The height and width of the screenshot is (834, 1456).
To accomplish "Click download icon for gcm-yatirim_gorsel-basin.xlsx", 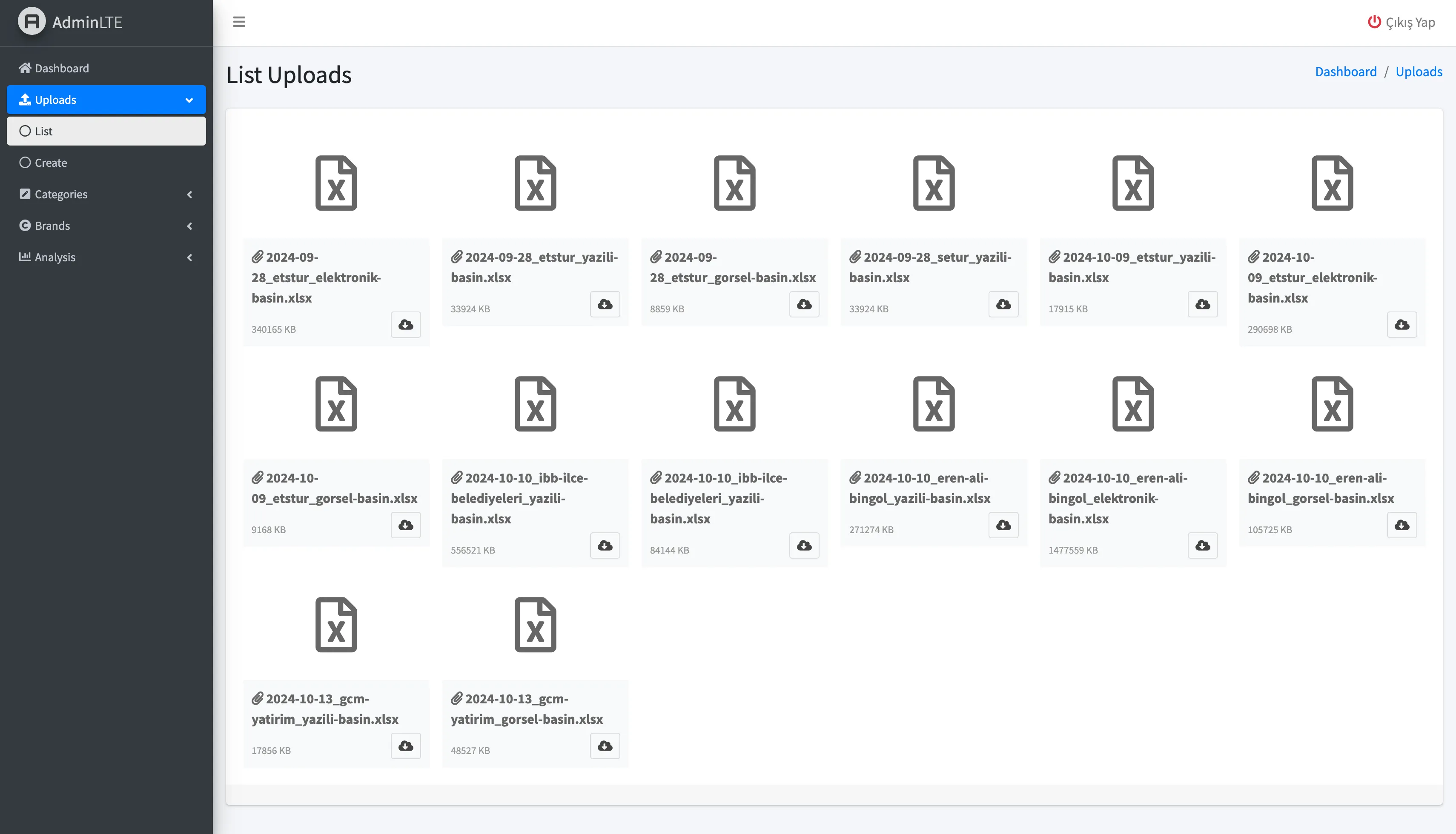I will pyautogui.click(x=605, y=746).
